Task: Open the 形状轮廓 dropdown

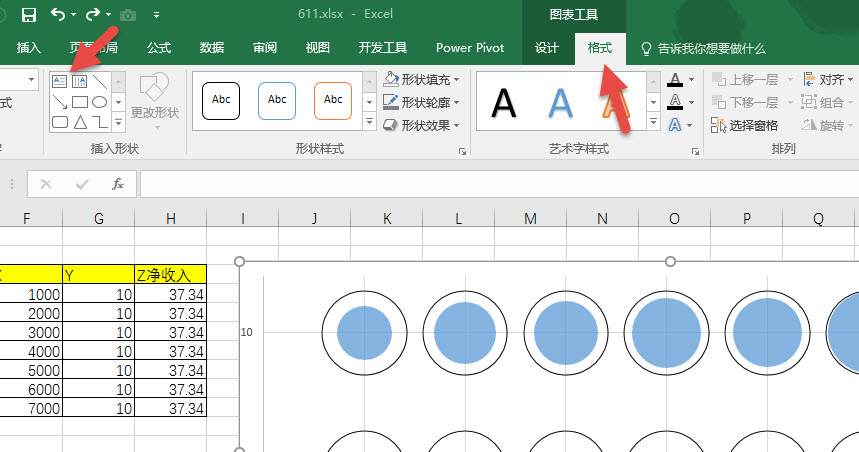Action: click(x=421, y=102)
